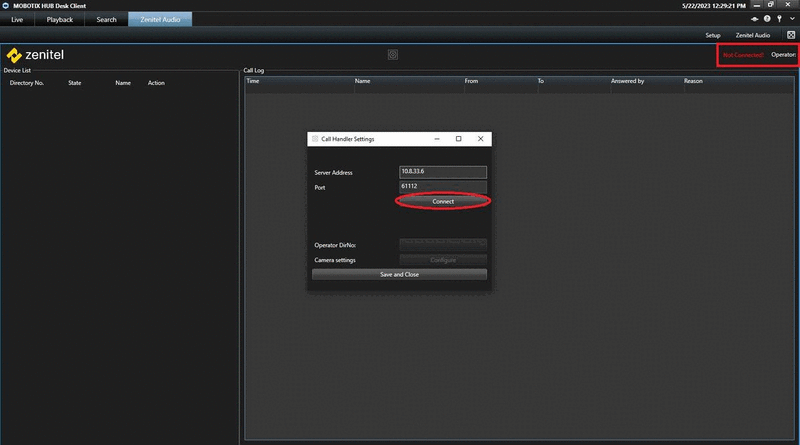Open the Zenitel Audio toolbar dropdown
This screenshot has width=800, height=445.
click(752, 35)
